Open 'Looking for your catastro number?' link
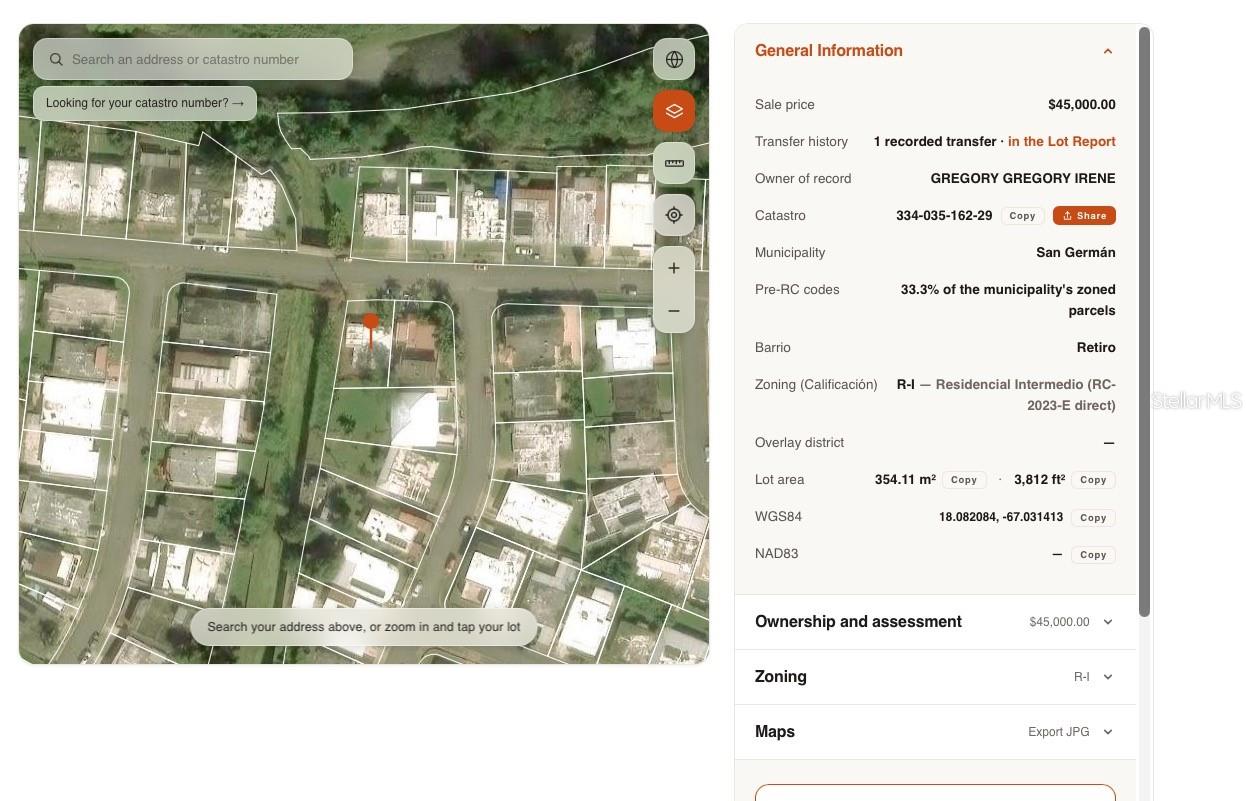The height and width of the screenshot is (801, 1246). [x=145, y=103]
